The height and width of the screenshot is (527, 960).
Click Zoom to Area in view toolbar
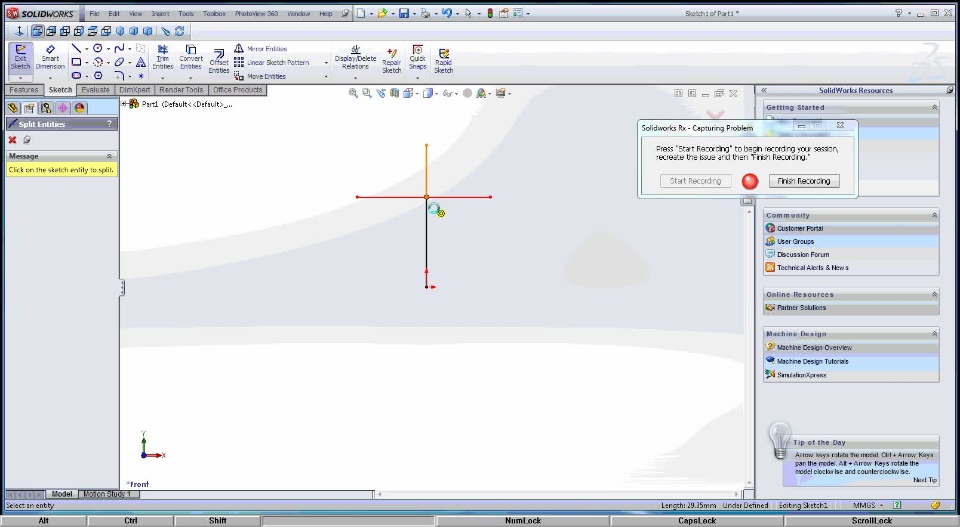pyautogui.click(x=367, y=93)
